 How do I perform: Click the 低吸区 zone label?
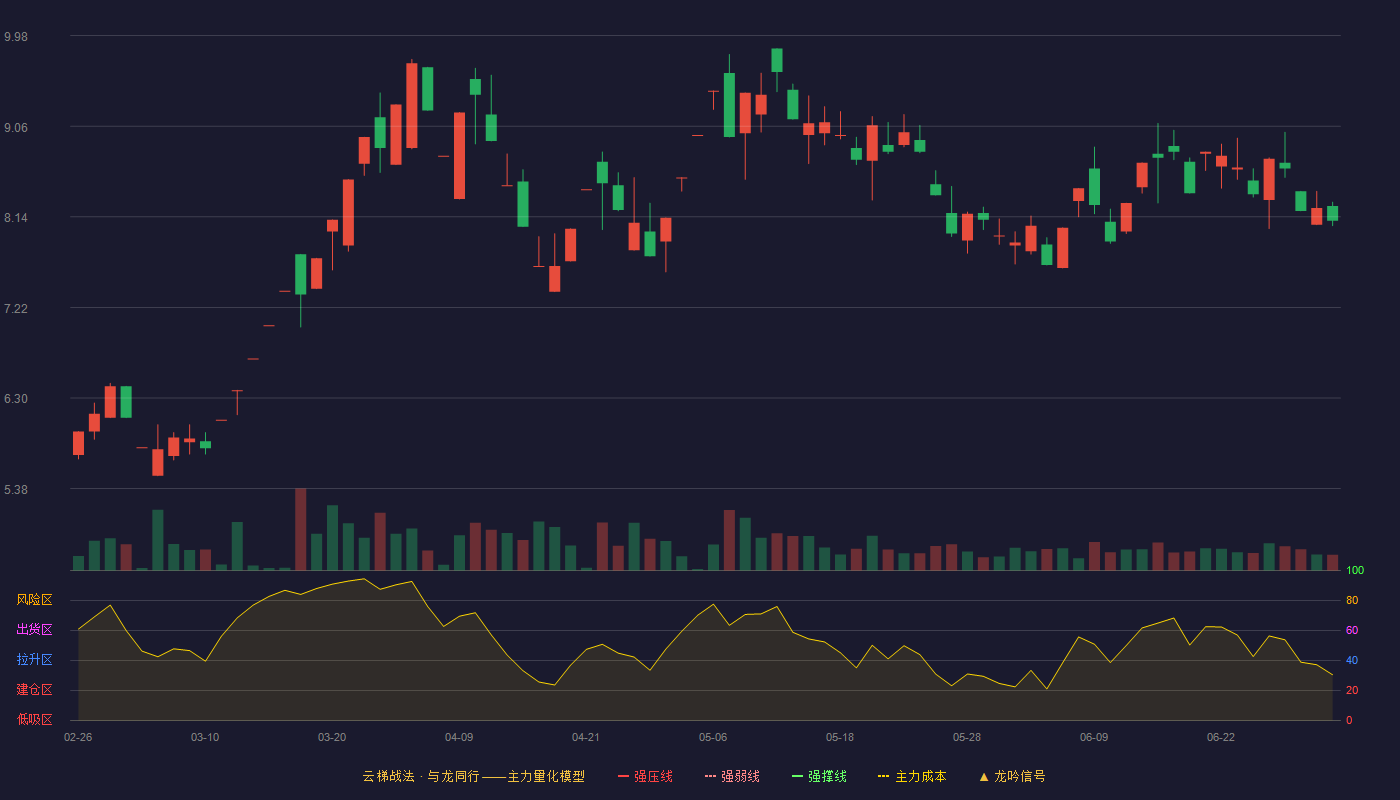coord(35,720)
